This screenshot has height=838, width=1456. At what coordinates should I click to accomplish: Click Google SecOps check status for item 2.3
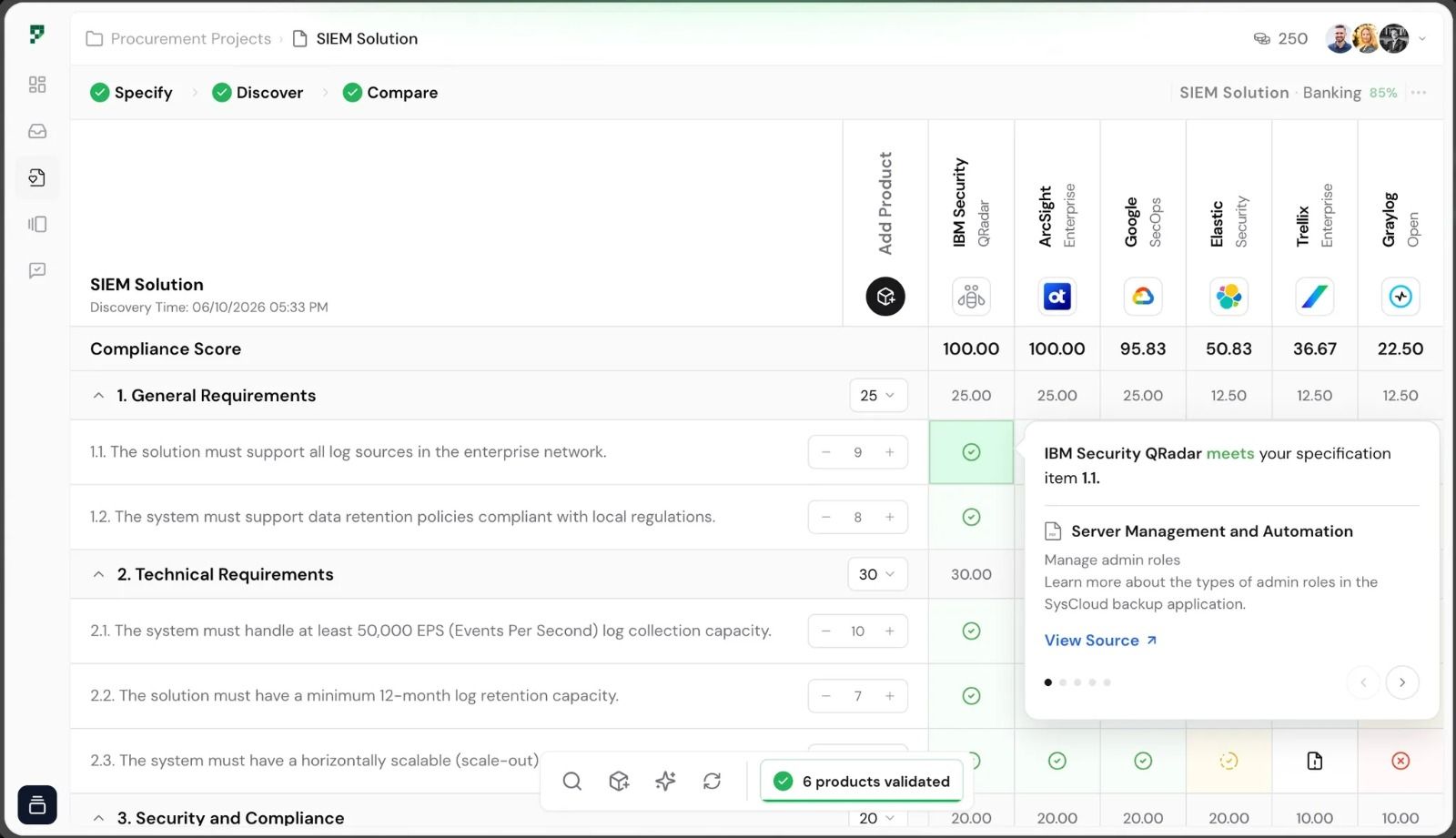click(1143, 761)
